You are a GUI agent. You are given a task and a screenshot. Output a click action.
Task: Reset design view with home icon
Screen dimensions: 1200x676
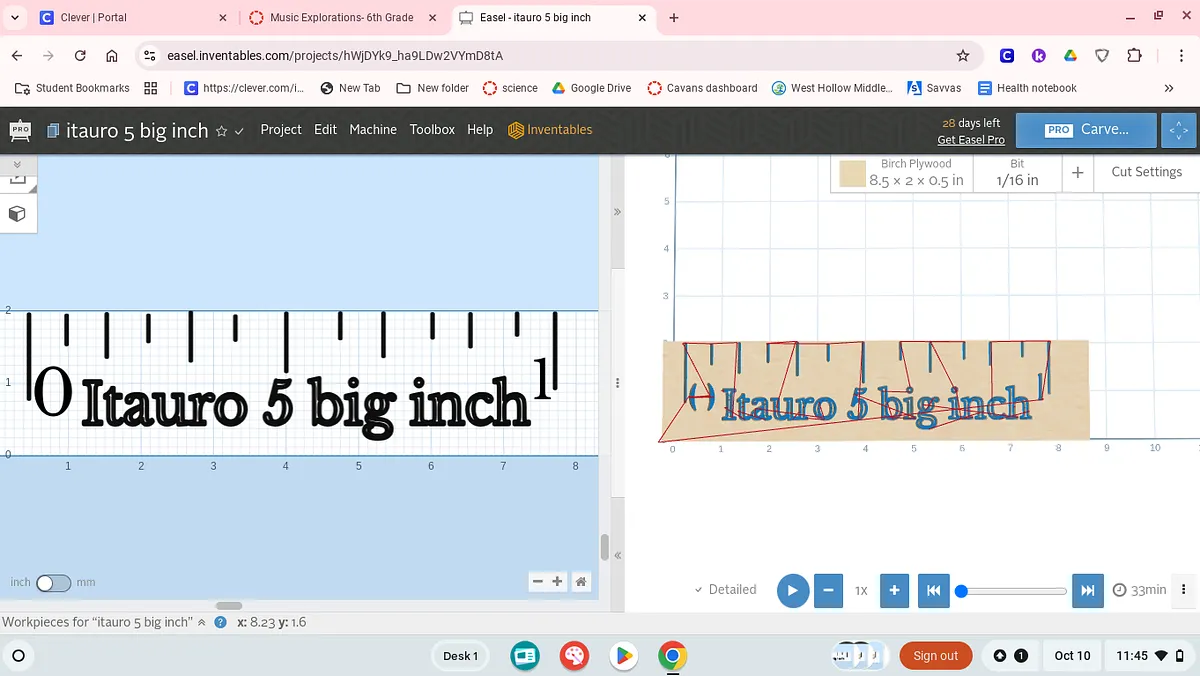(x=580, y=582)
